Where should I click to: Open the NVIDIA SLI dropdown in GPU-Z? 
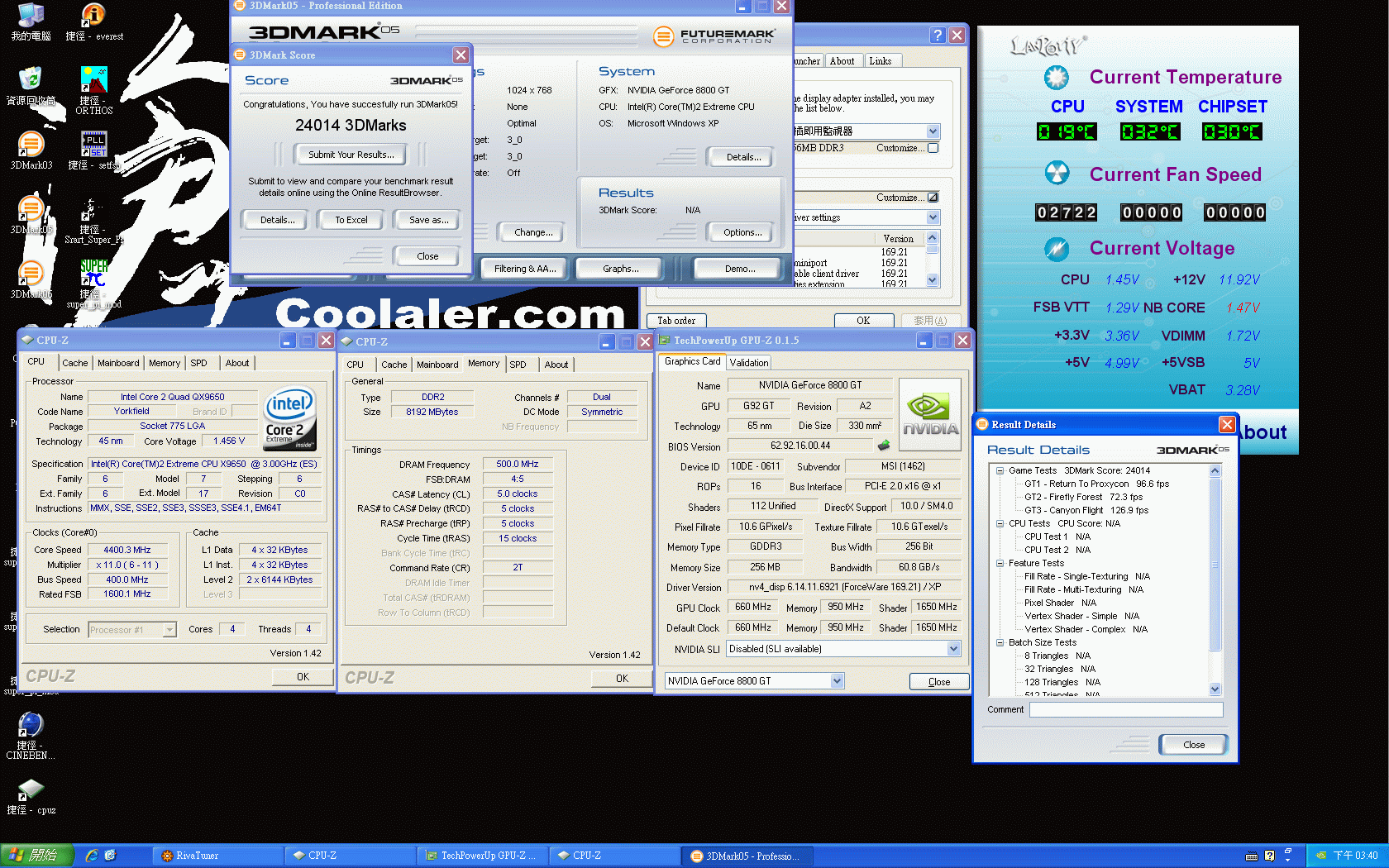coord(953,649)
